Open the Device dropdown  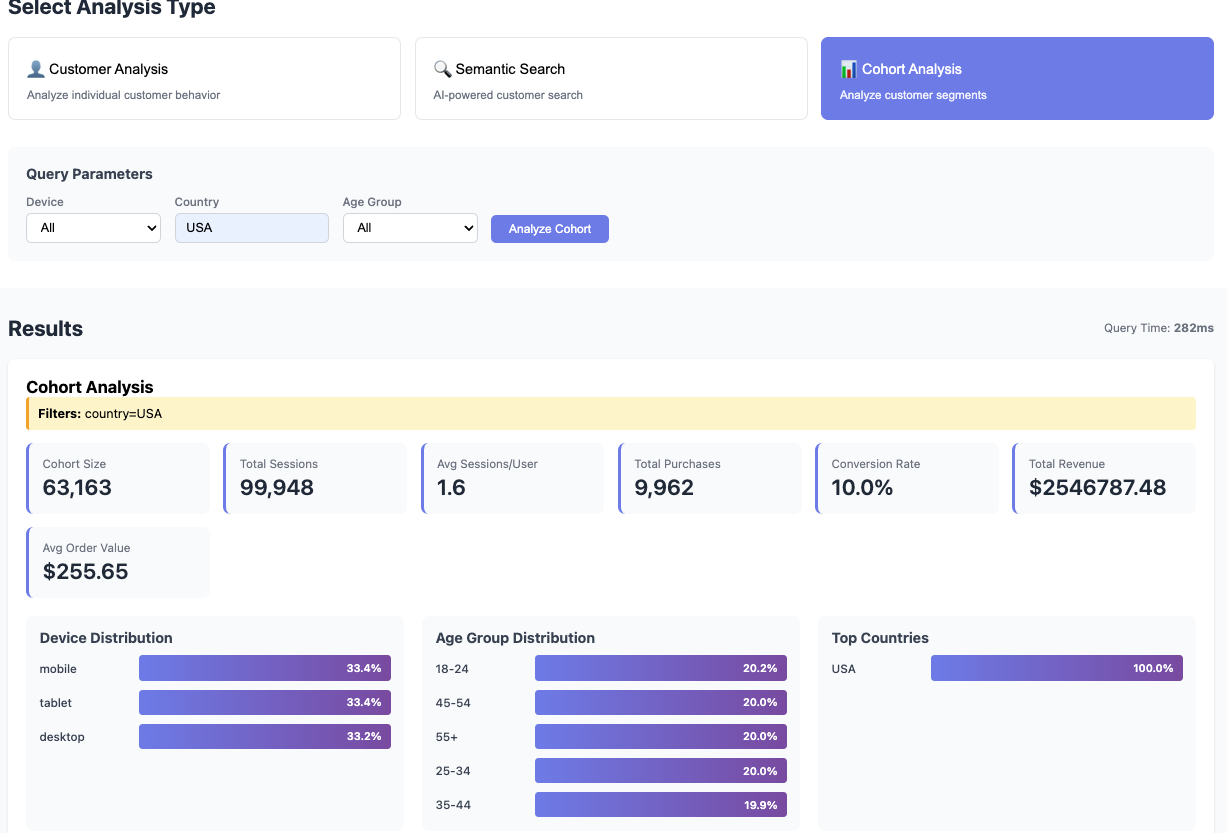[x=93, y=228]
